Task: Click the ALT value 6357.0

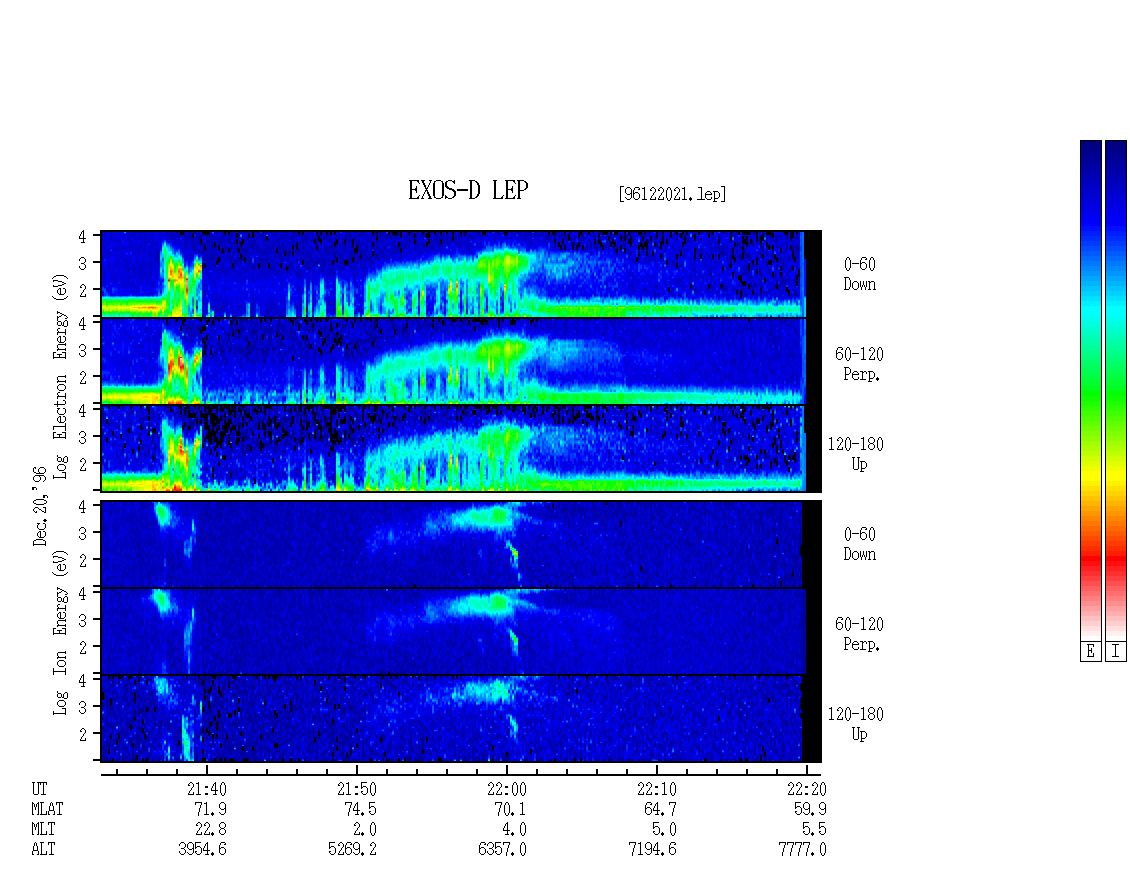Action: coord(502,850)
